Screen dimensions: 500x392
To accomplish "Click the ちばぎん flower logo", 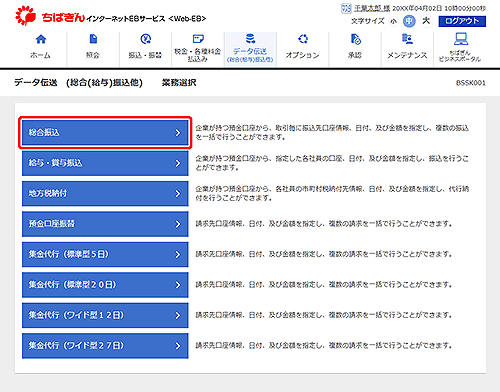I will pyautogui.click(x=25, y=15).
